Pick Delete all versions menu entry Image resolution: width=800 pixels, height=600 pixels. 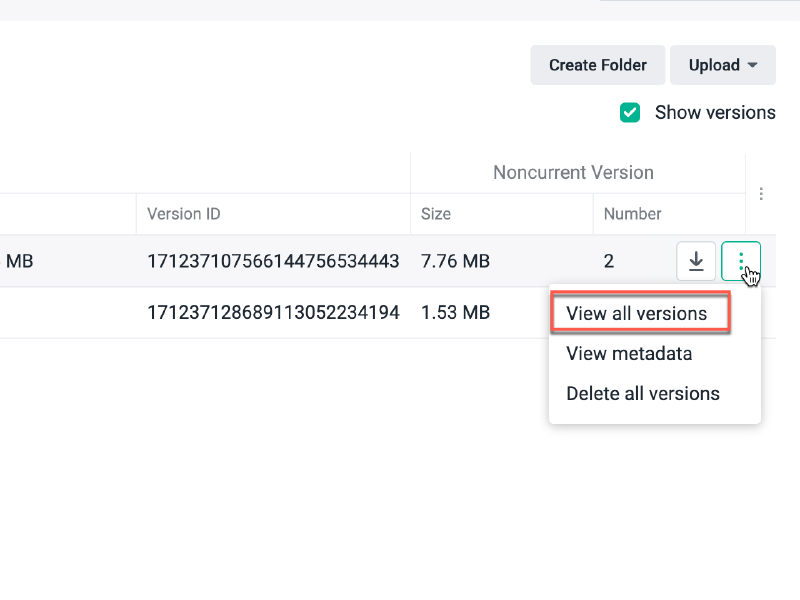point(642,393)
